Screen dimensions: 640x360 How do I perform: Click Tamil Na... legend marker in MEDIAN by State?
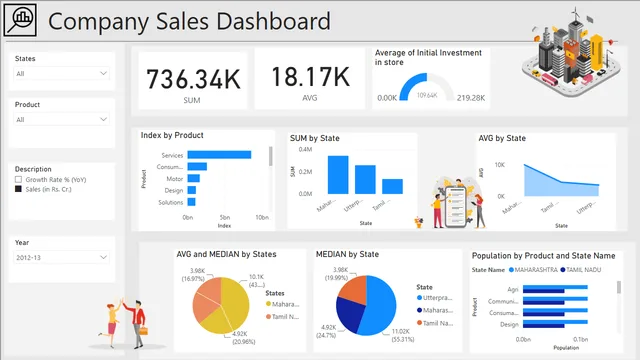(419, 323)
